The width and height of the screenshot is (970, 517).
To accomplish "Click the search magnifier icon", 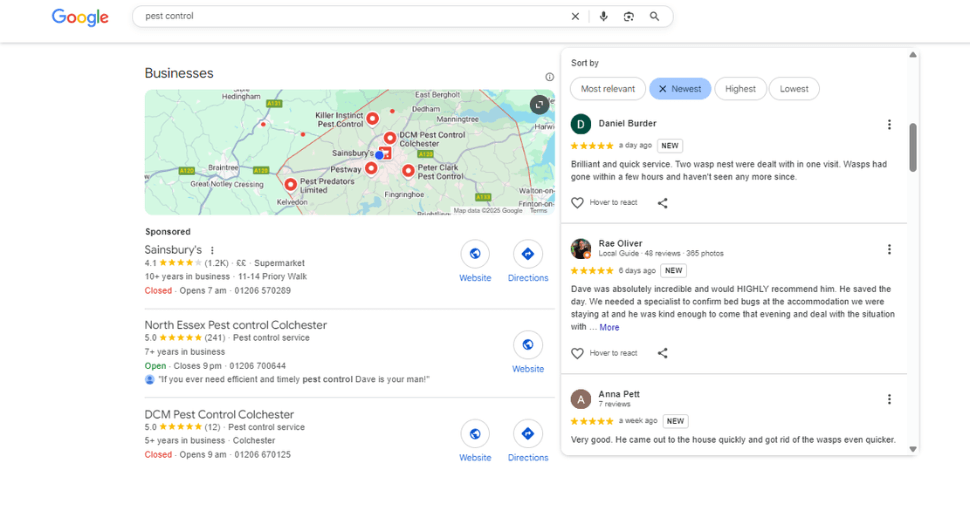I will 654,17.
